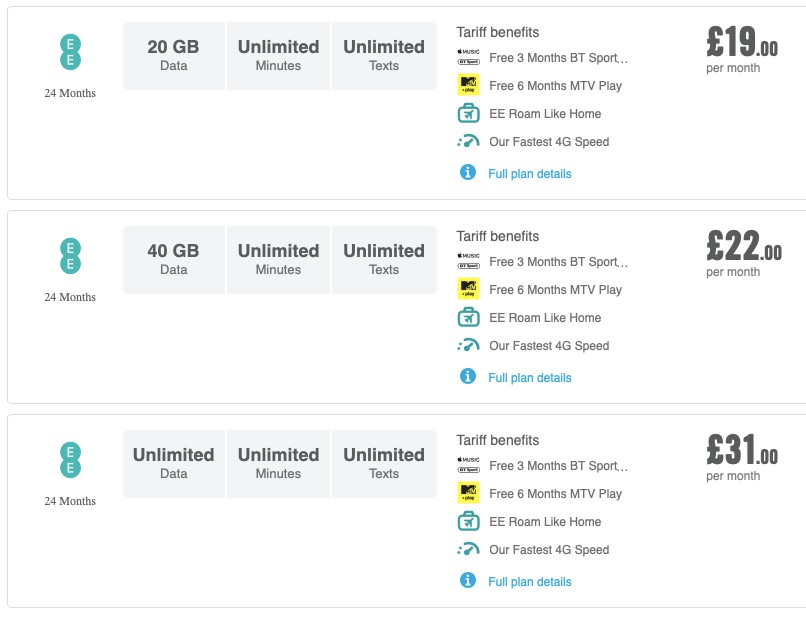The image size is (806, 617).
Task: Select the BT Sport benefit icon on the £19 plan
Action: (x=467, y=57)
